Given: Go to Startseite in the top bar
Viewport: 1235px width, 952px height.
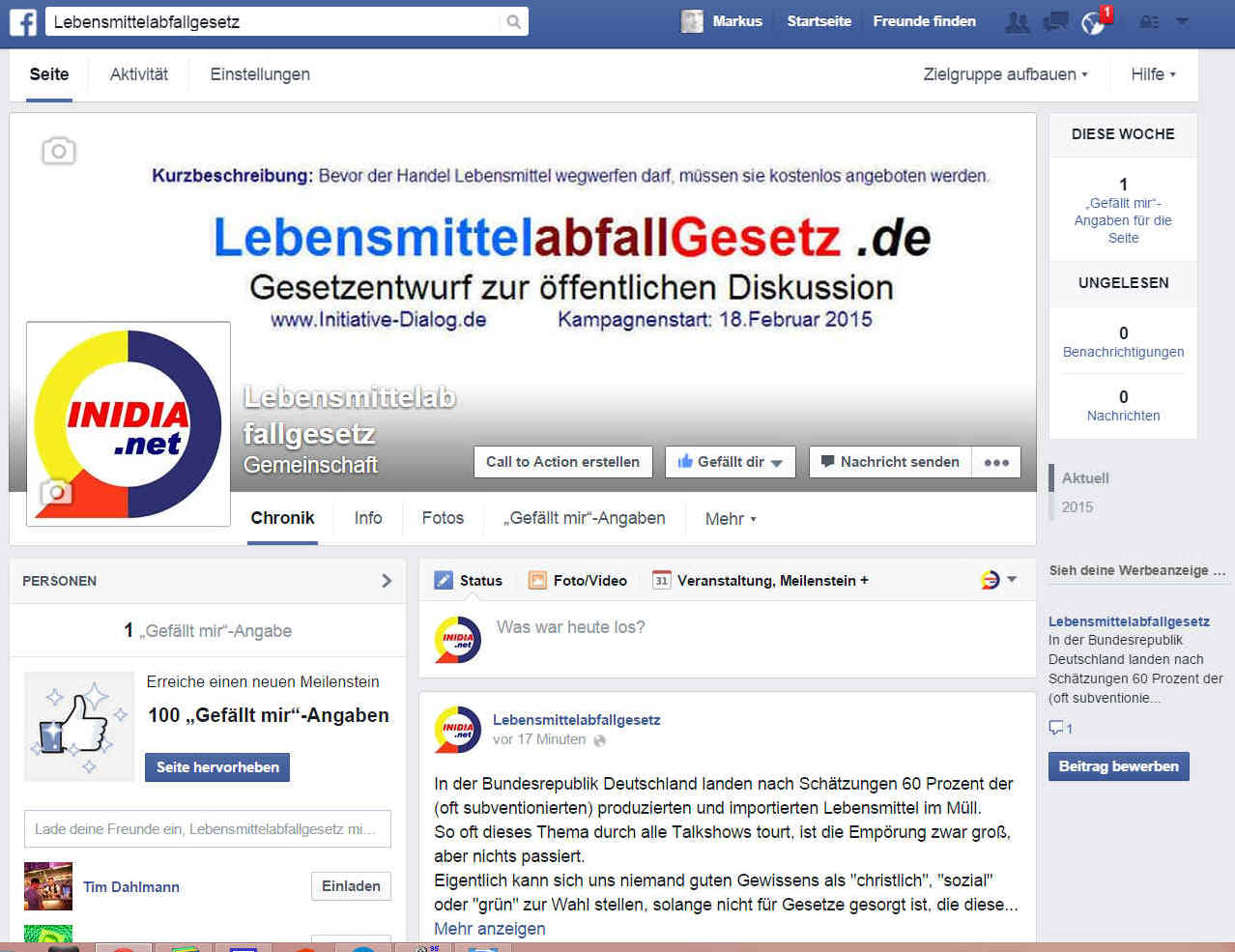Looking at the screenshot, I should pos(819,21).
